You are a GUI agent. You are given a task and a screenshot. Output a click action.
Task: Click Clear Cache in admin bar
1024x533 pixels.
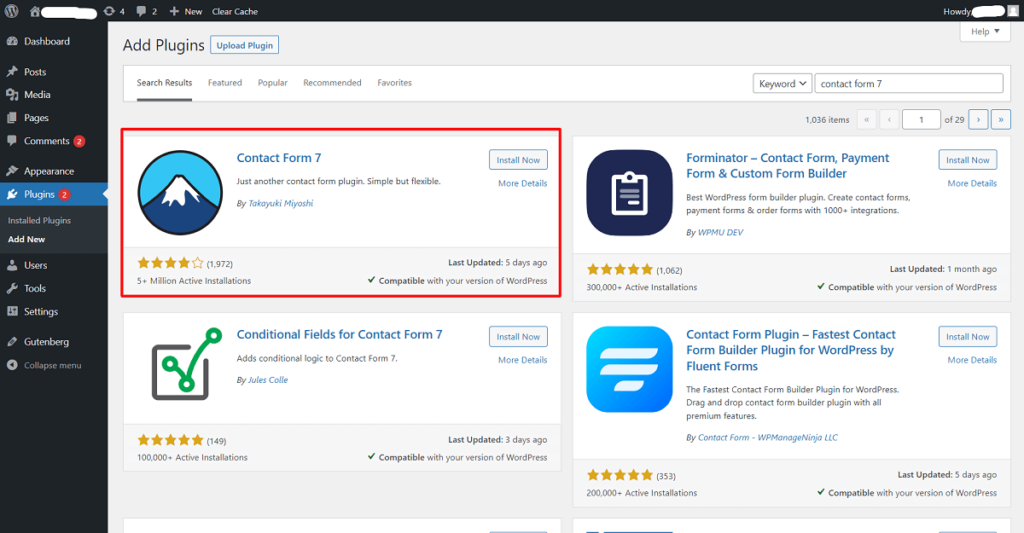click(234, 11)
